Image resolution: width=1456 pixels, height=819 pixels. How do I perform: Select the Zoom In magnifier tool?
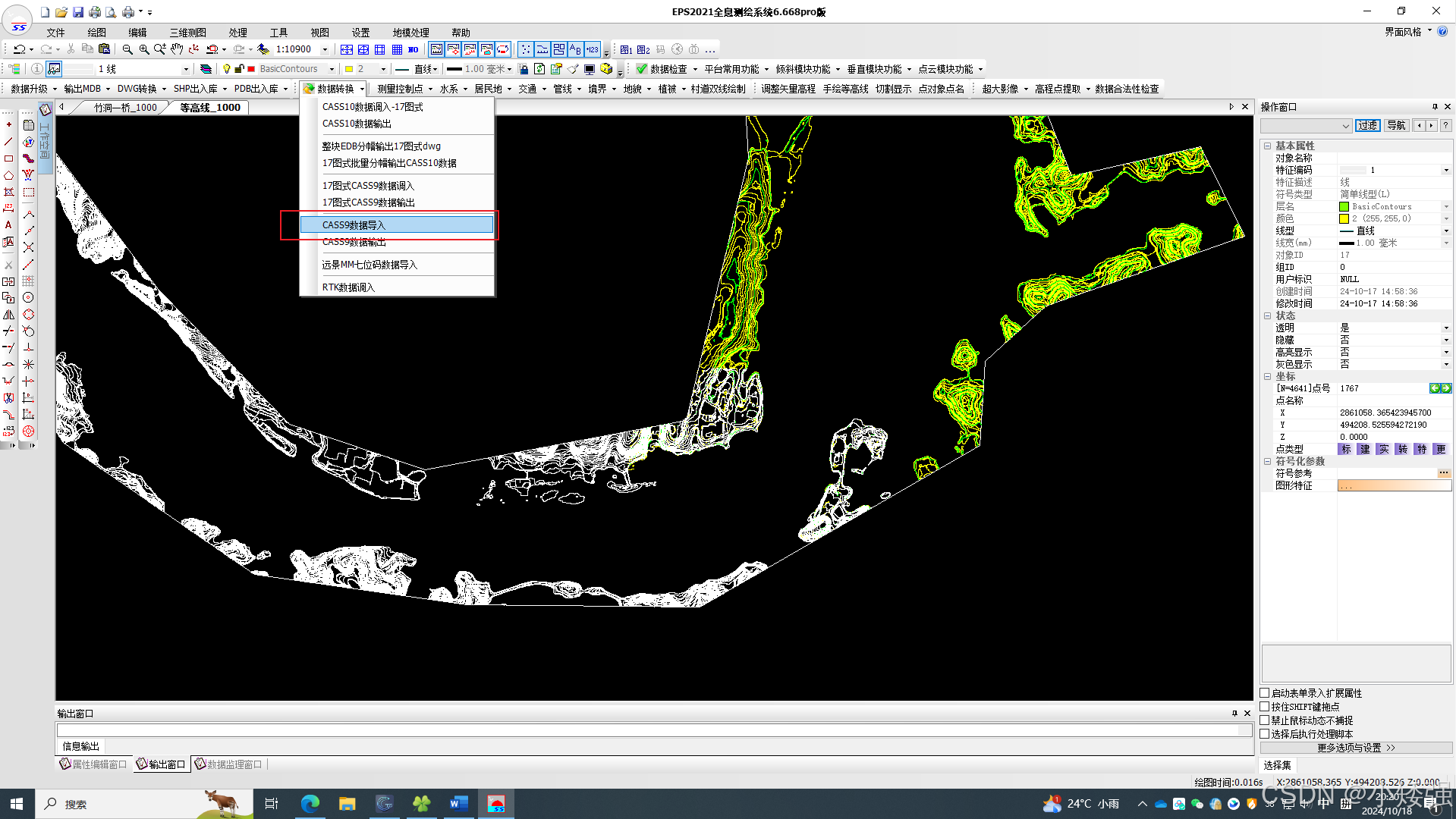pos(143,49)
